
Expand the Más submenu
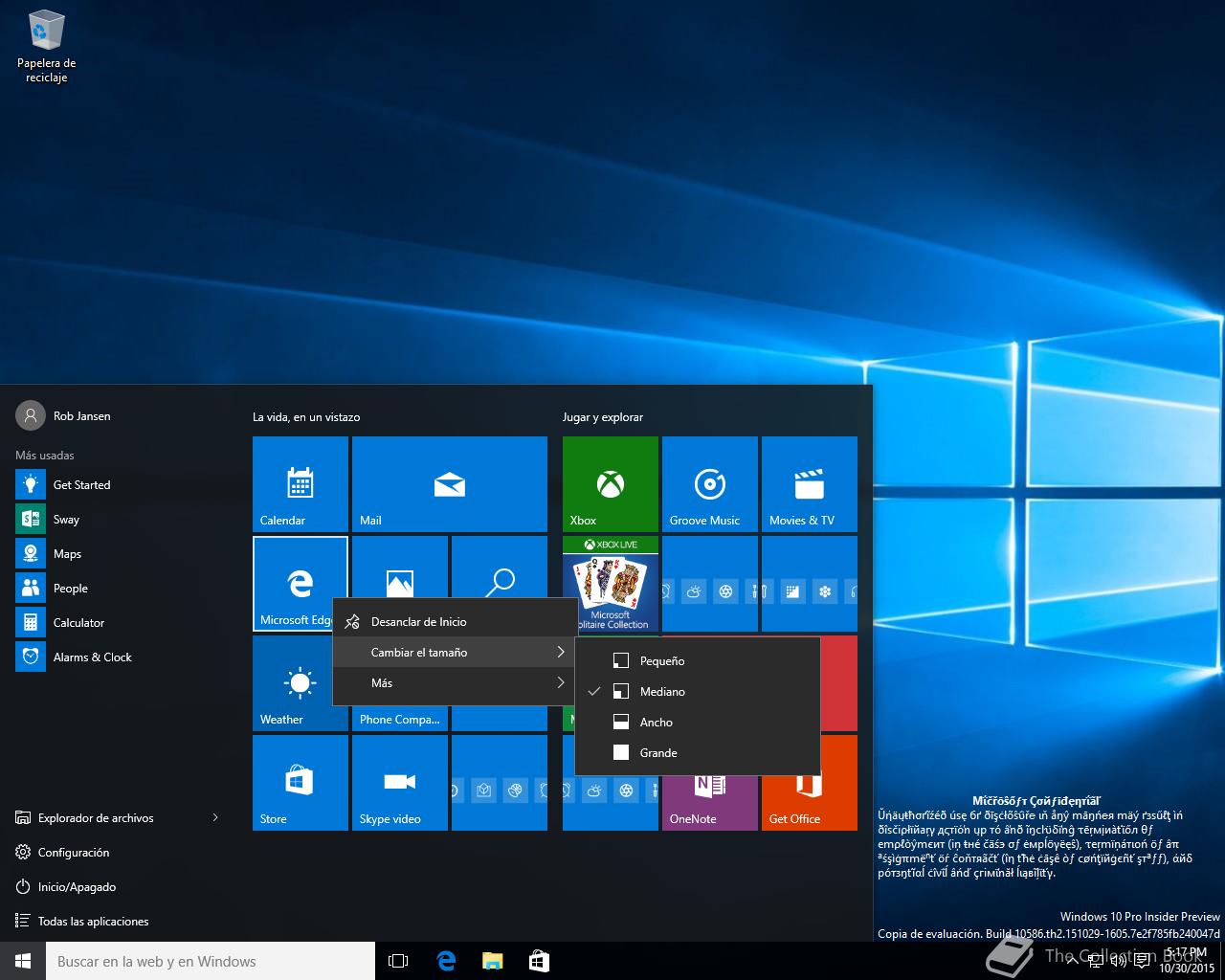(x=455, y=683)
